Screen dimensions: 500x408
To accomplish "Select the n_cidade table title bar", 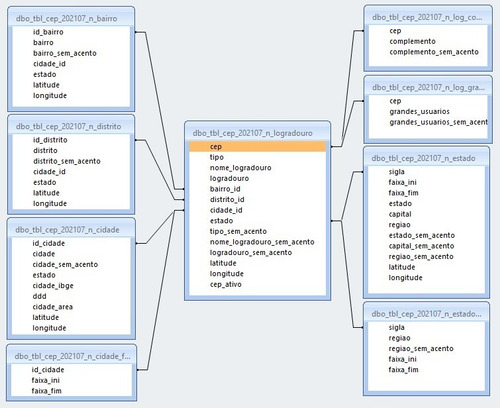I will [71, 230].
